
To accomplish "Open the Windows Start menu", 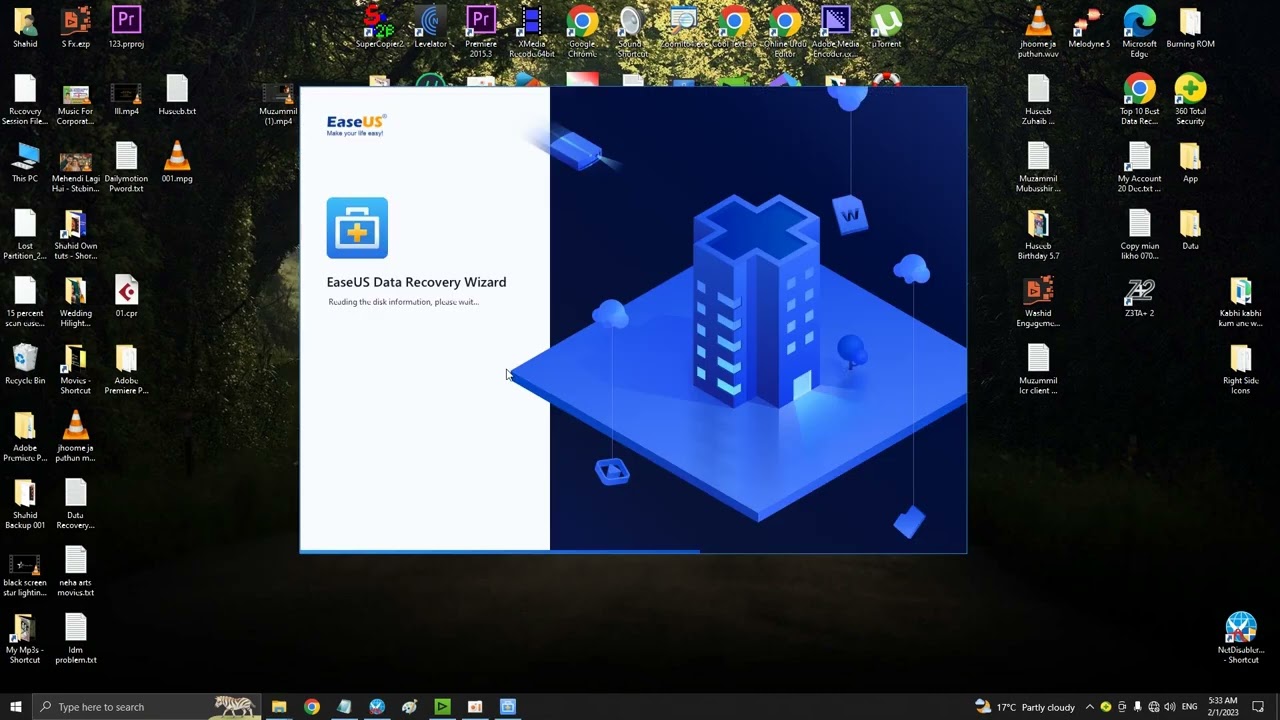I will pyautogui.click(x=16, y=707).
